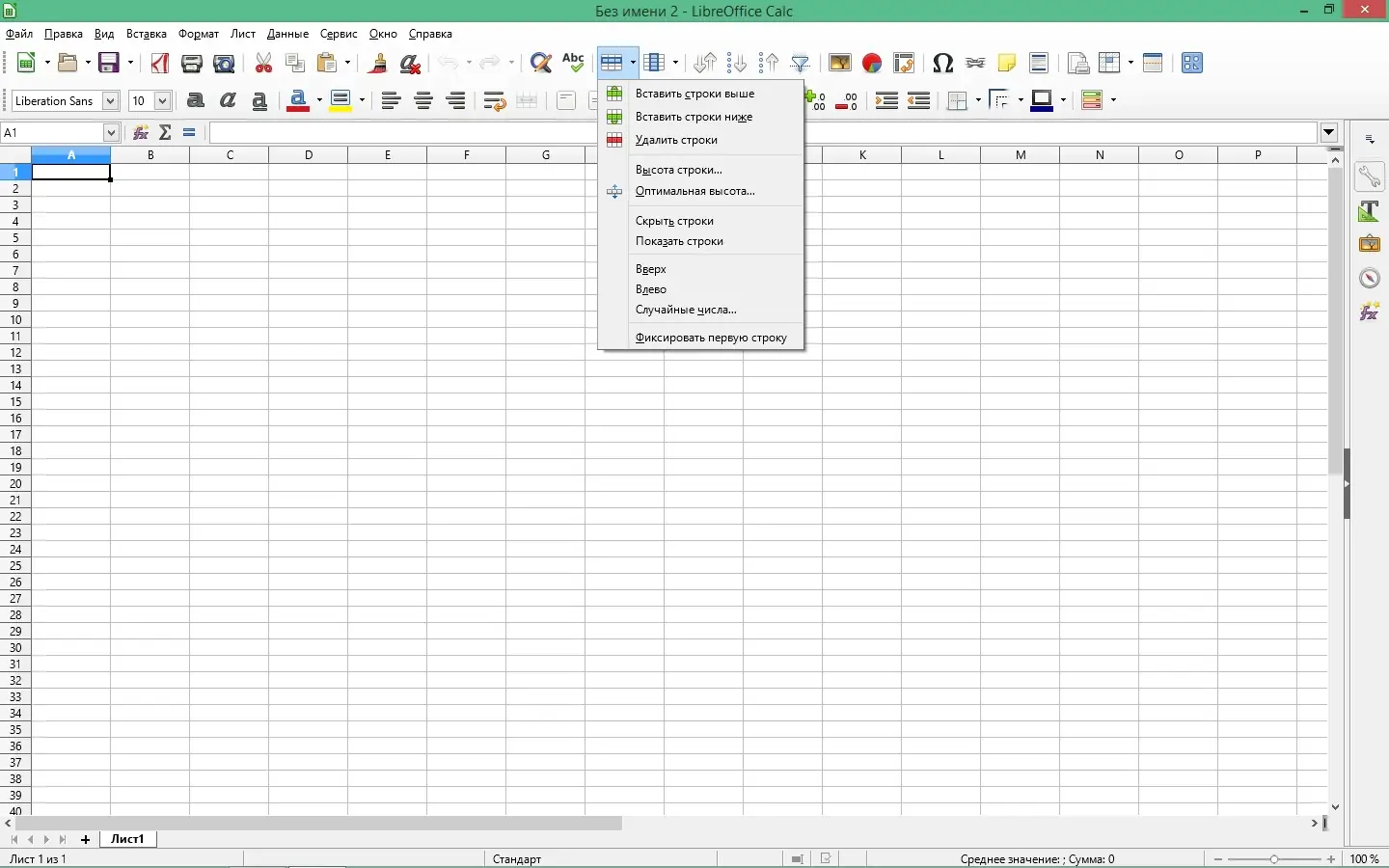The width and height of the screenshot is (1389, 868).
Task: Open sidebar Styles panel
Action: pyautogui.click(x=1370, y=210)
